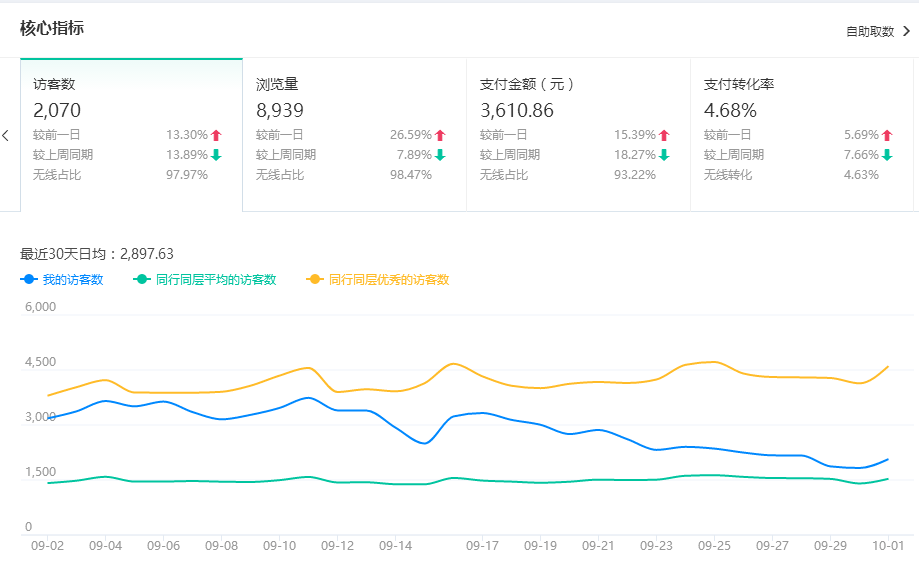This screenshot has height=572, width=919.
Task: Click red up arrow in 访客数 较前一日 row
Action: click(x=216, y=135)
